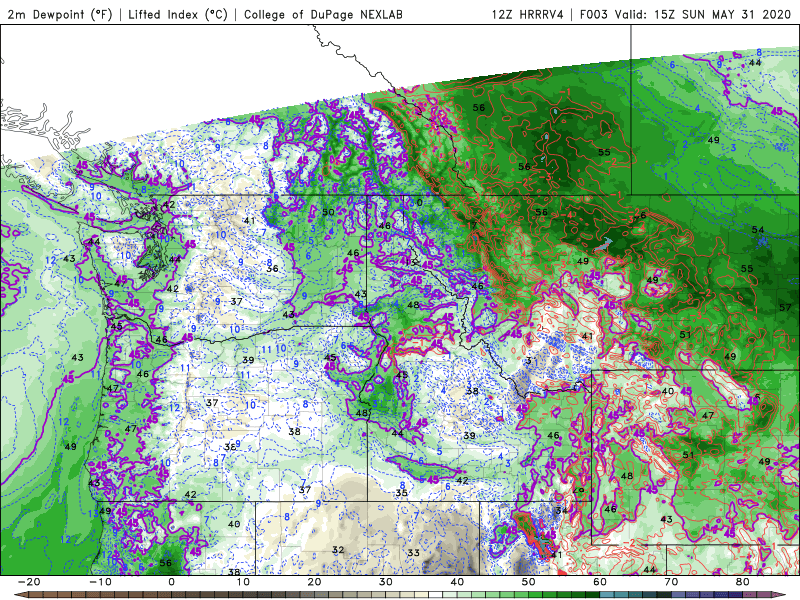
Task: Click the "57" dewpoint value on map
Action: (785, 307)
